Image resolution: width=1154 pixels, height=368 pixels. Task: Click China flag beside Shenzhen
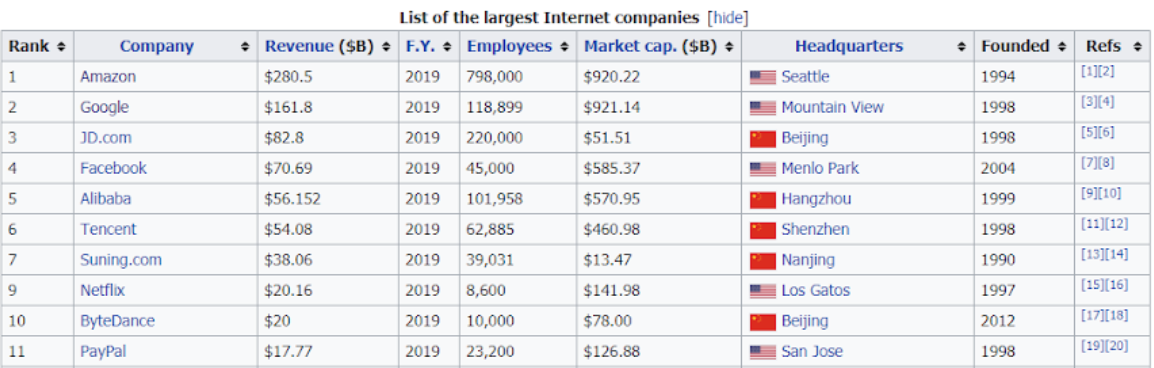point(762,230)
